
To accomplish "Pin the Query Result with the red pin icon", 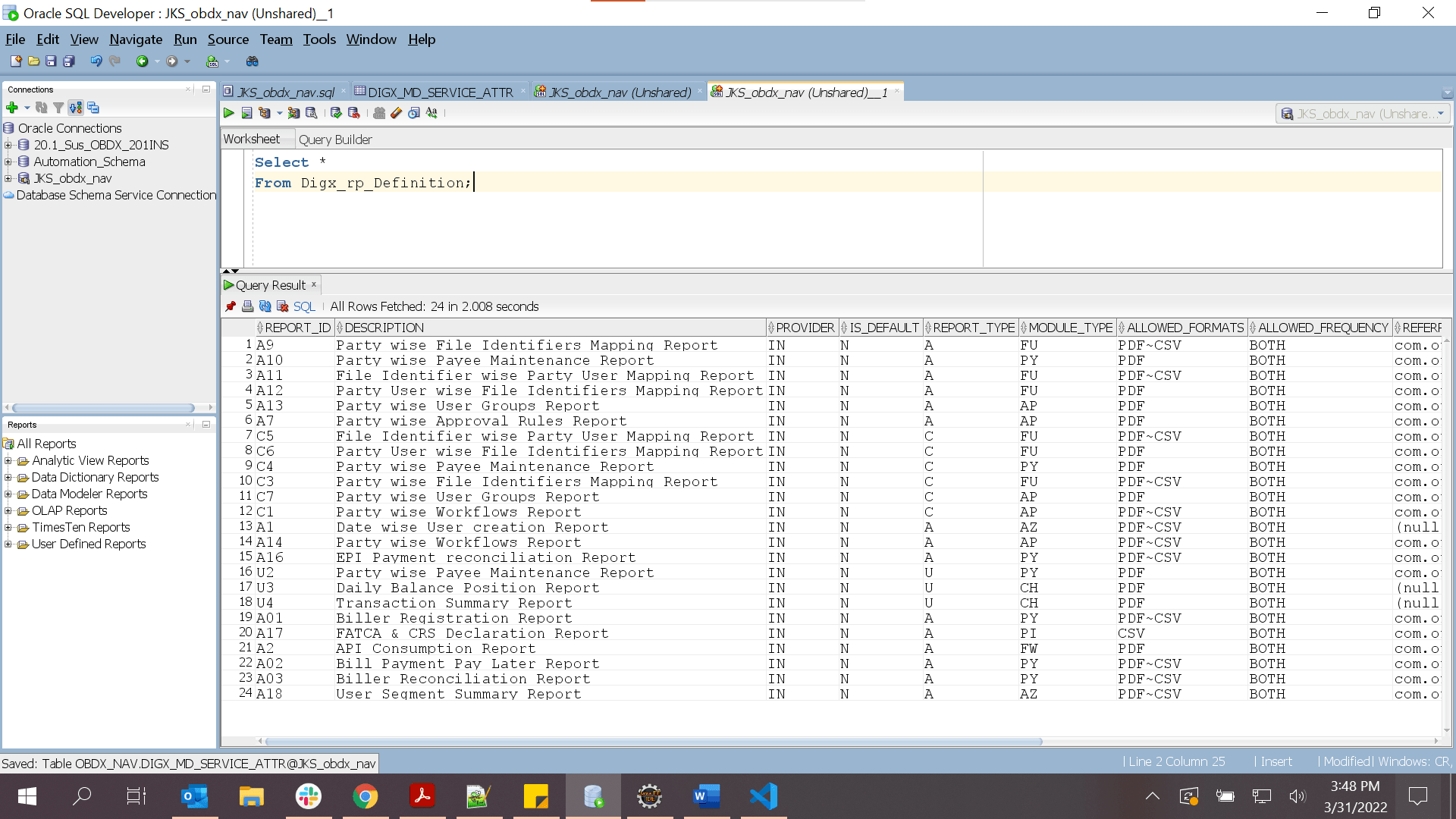I will [x=231, y=306].
